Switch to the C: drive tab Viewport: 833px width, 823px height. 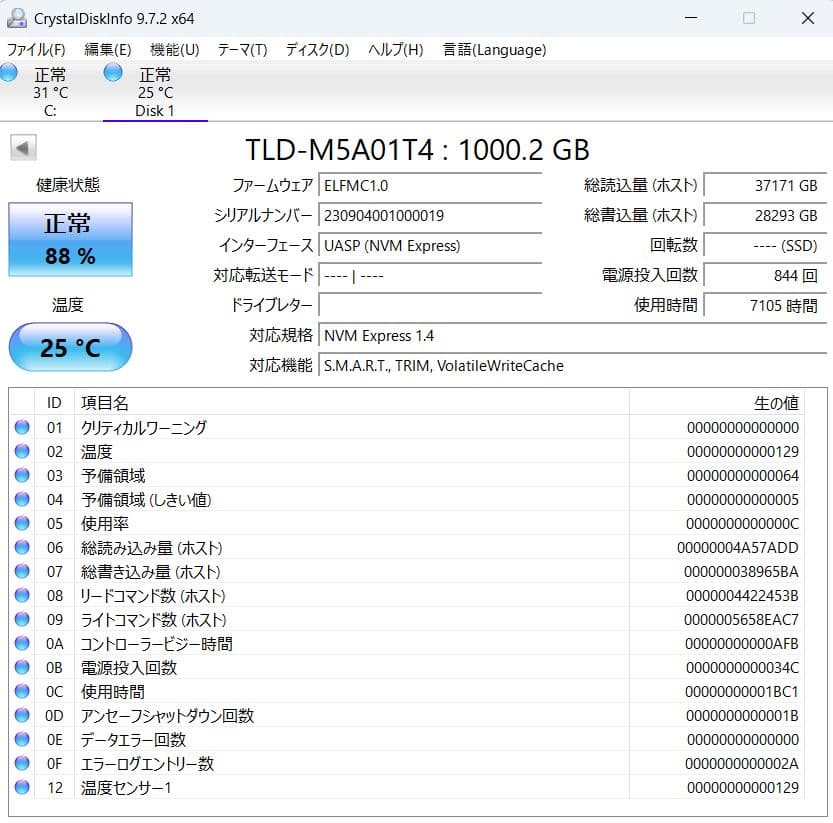50,91
